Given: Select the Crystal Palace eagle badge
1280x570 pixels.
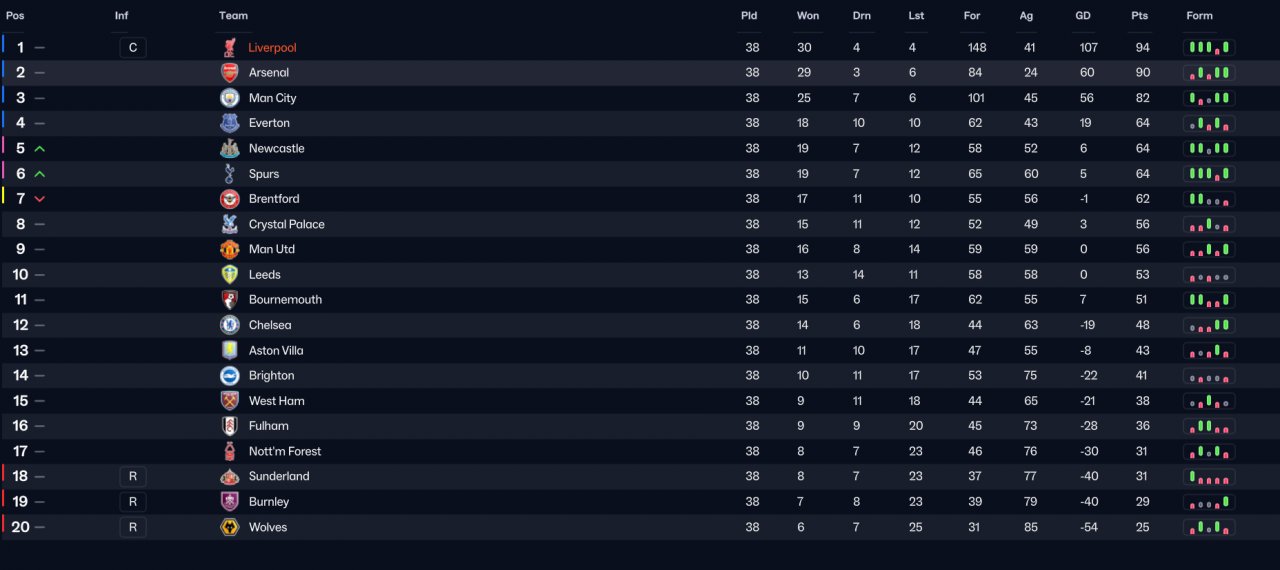Looking at the screenshot, I should click(230, 224).
